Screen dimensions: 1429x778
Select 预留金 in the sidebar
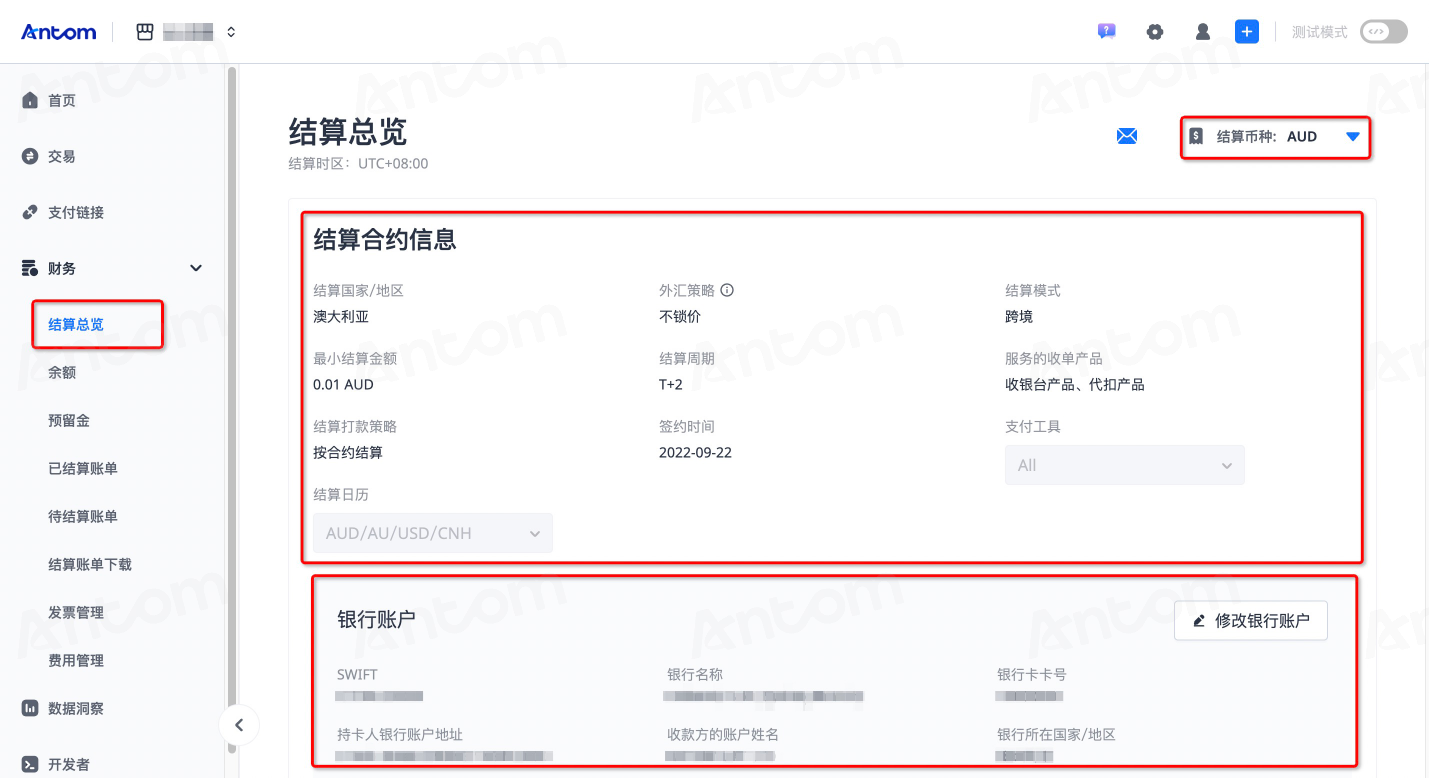click(x=69, y=420)
